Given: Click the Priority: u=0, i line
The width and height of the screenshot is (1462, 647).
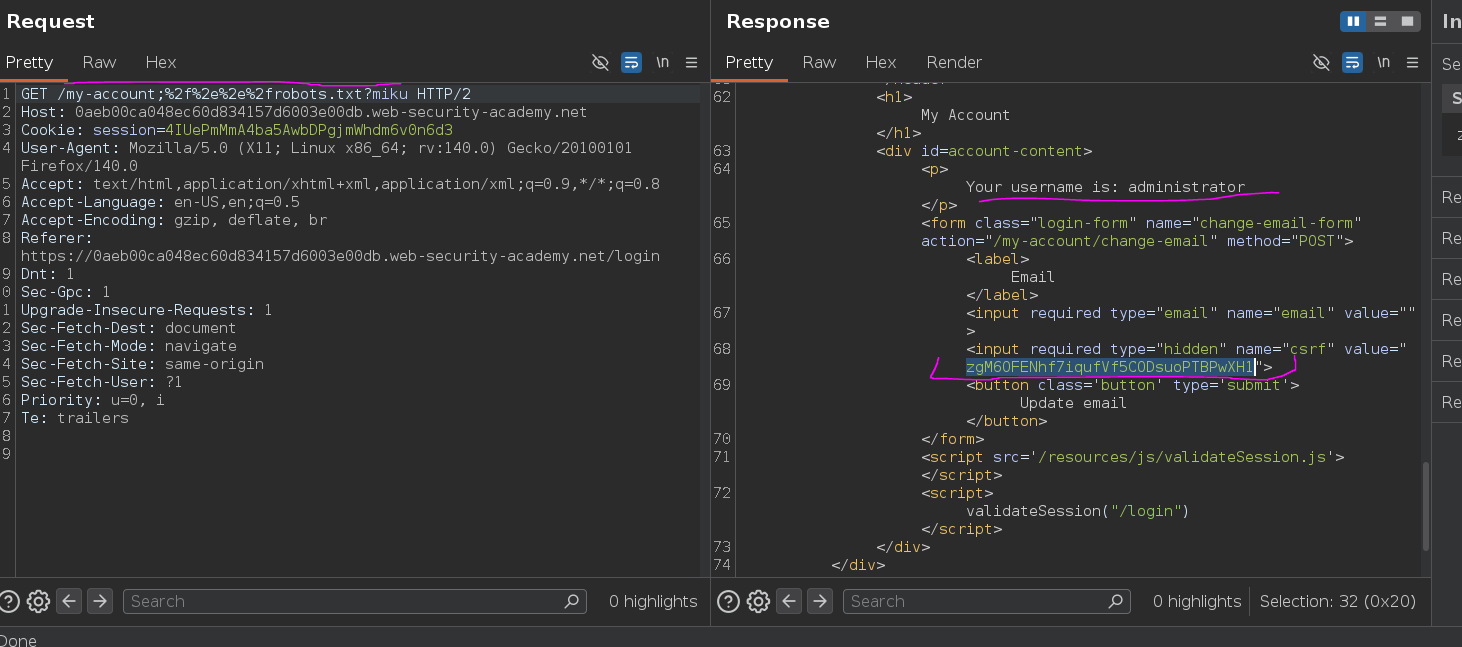Looking at the screenshot, I should click(92, 400).
